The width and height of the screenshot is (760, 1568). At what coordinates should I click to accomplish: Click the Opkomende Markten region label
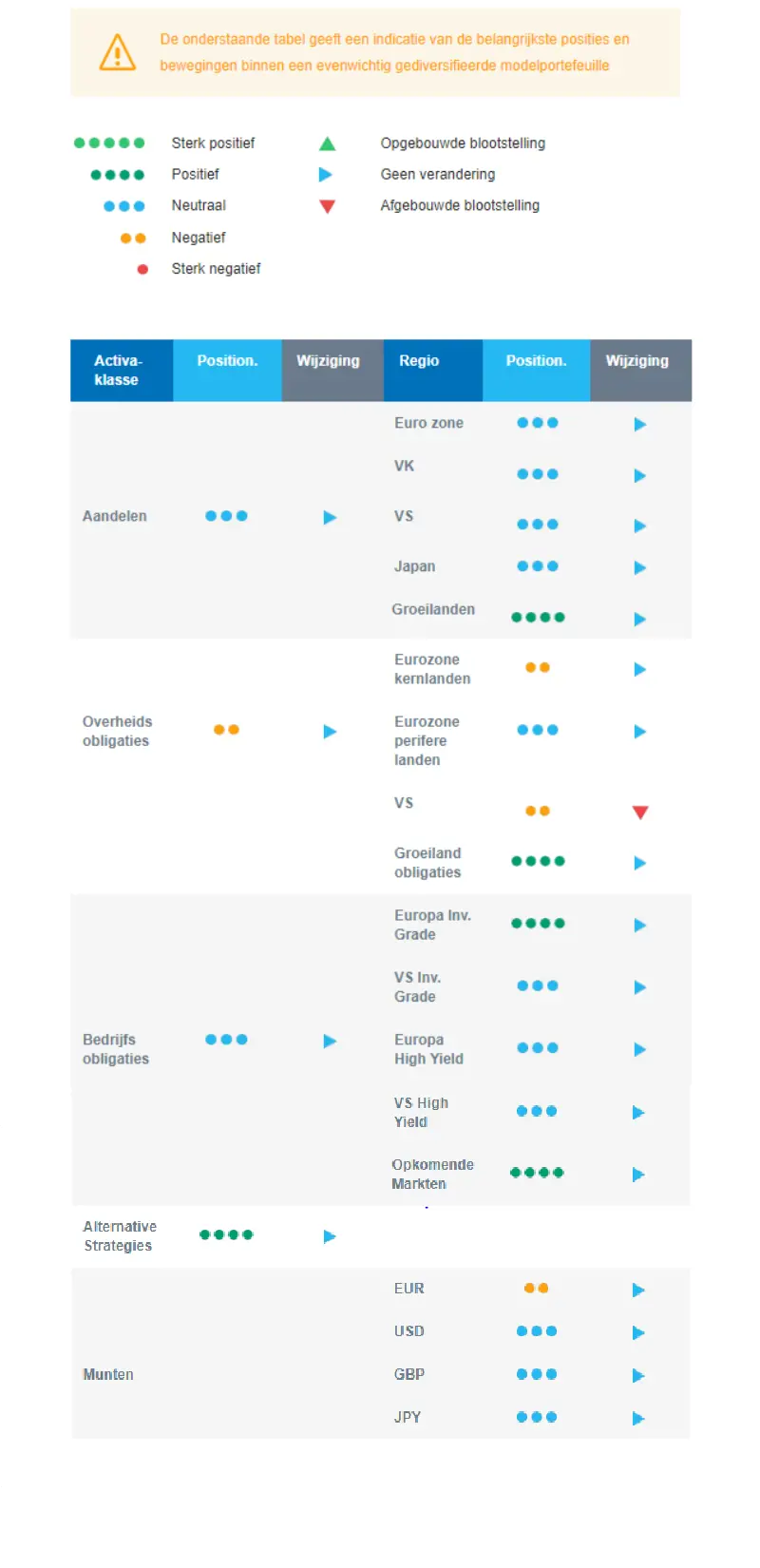coord(432,1175)
